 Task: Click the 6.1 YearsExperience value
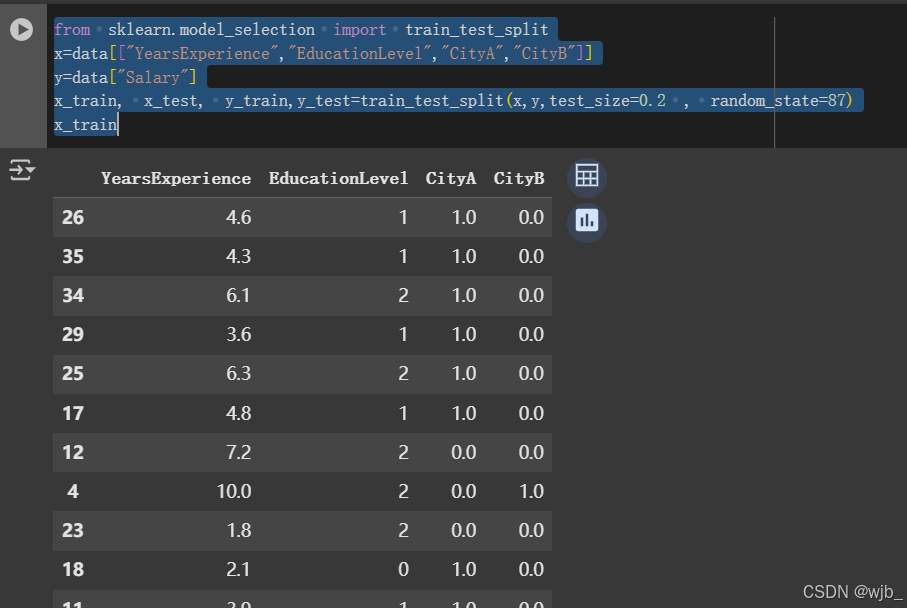pyautogui.click(x=238, y=296)
